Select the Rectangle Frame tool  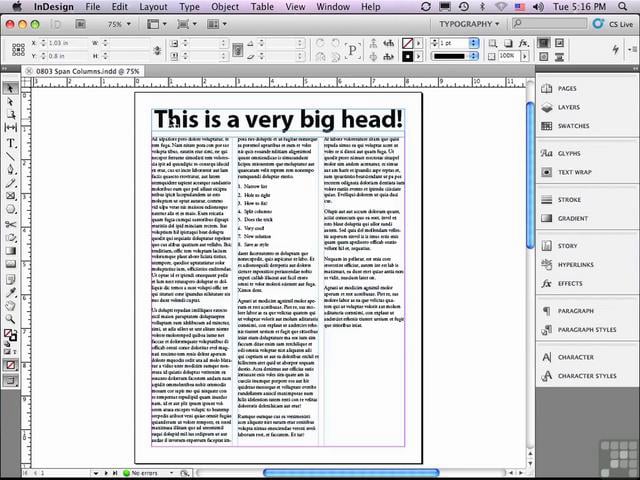pos(10,196)
